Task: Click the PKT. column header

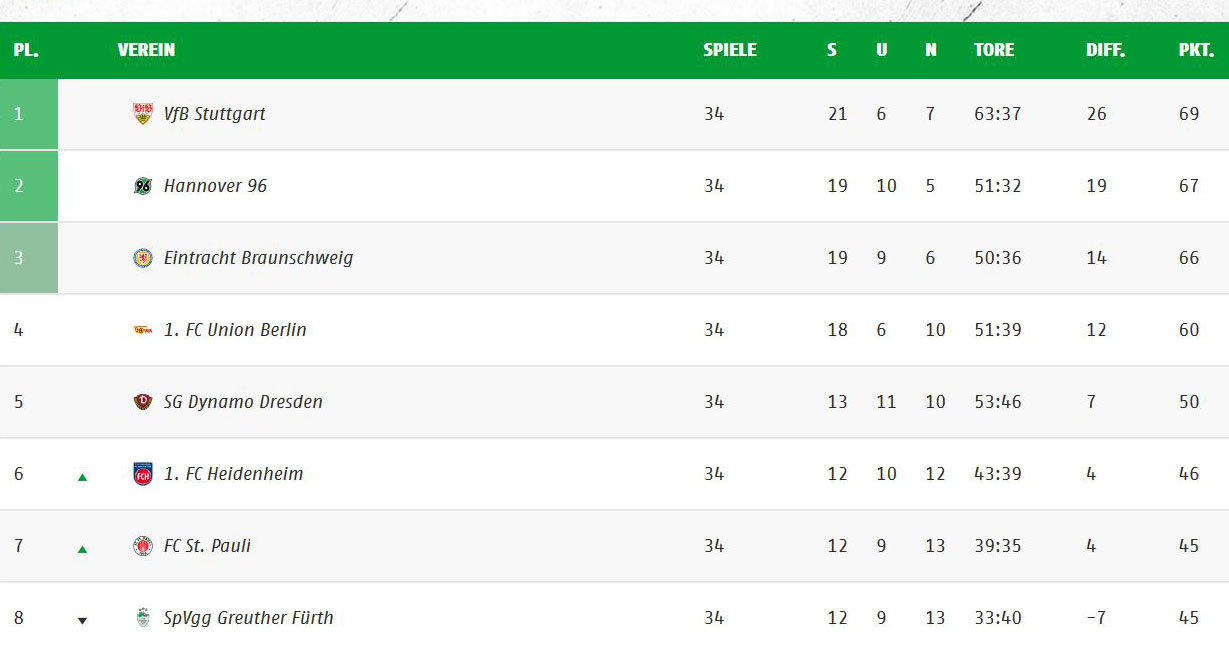Action: click(x=1196, y=50)
